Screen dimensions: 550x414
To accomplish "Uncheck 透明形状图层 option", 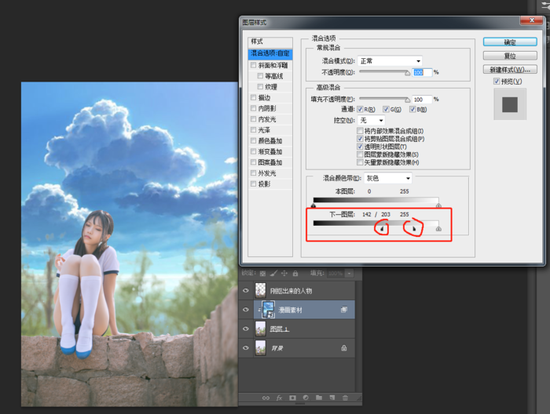I will click(360, 147).
